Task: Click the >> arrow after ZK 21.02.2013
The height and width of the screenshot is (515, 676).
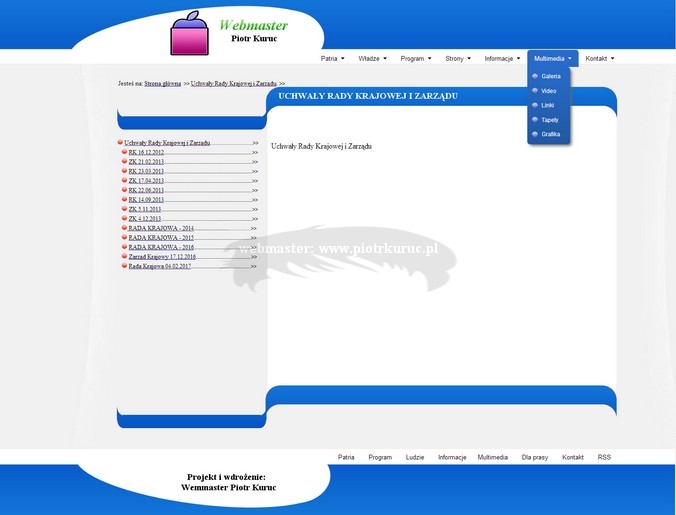Action: pyautogui.click(x=255, y=162)
